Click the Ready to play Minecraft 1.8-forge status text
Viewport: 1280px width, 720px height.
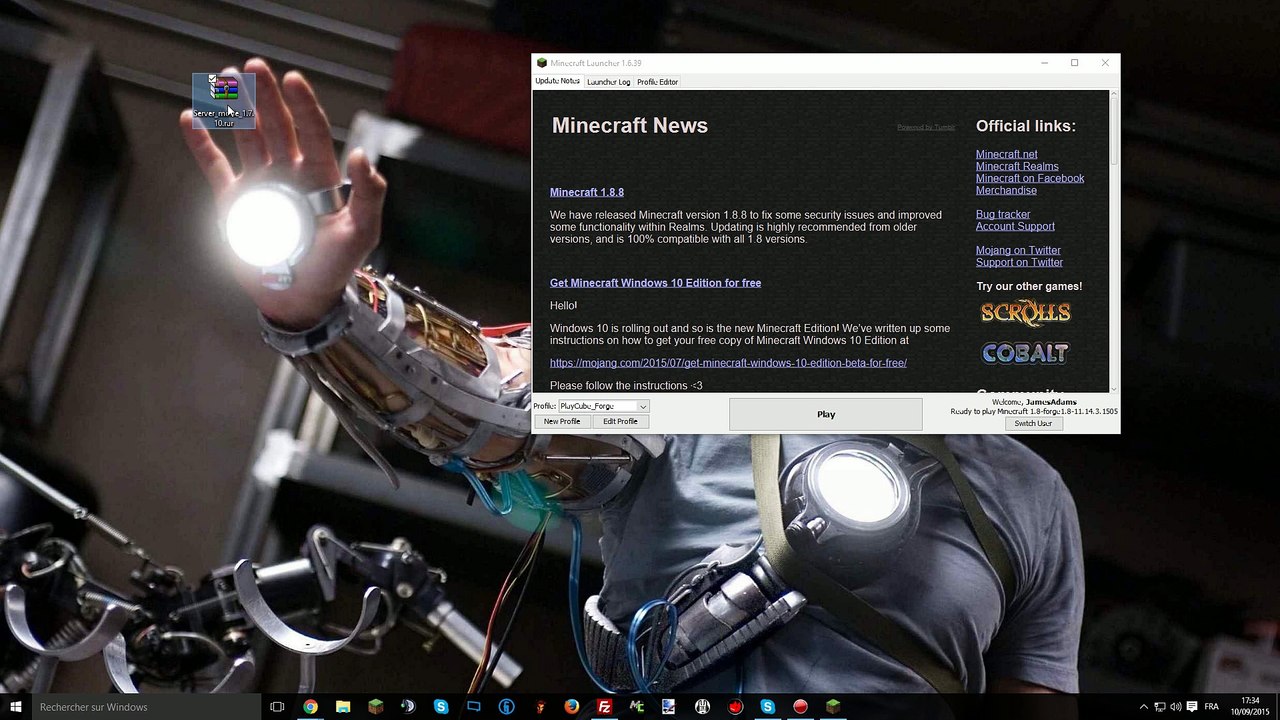click(x=1034, y=411)
